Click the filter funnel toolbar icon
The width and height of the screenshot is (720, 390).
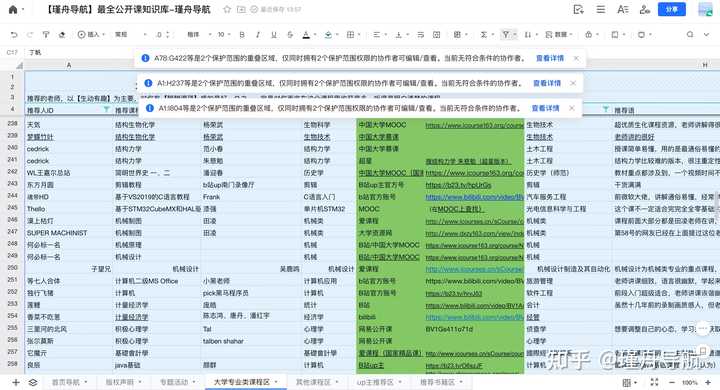[x=506, y=34]
